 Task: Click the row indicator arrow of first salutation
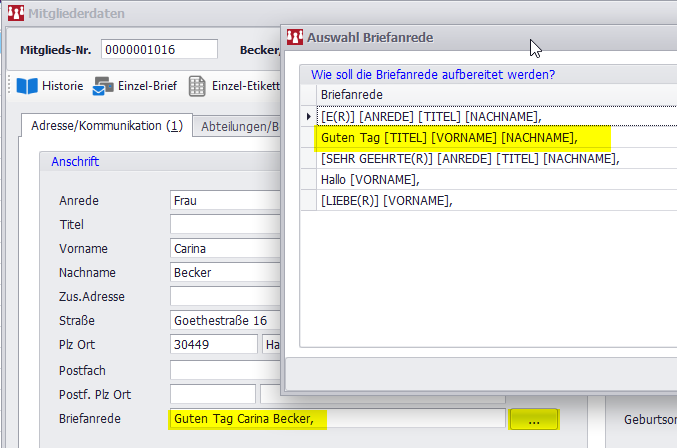308,116
